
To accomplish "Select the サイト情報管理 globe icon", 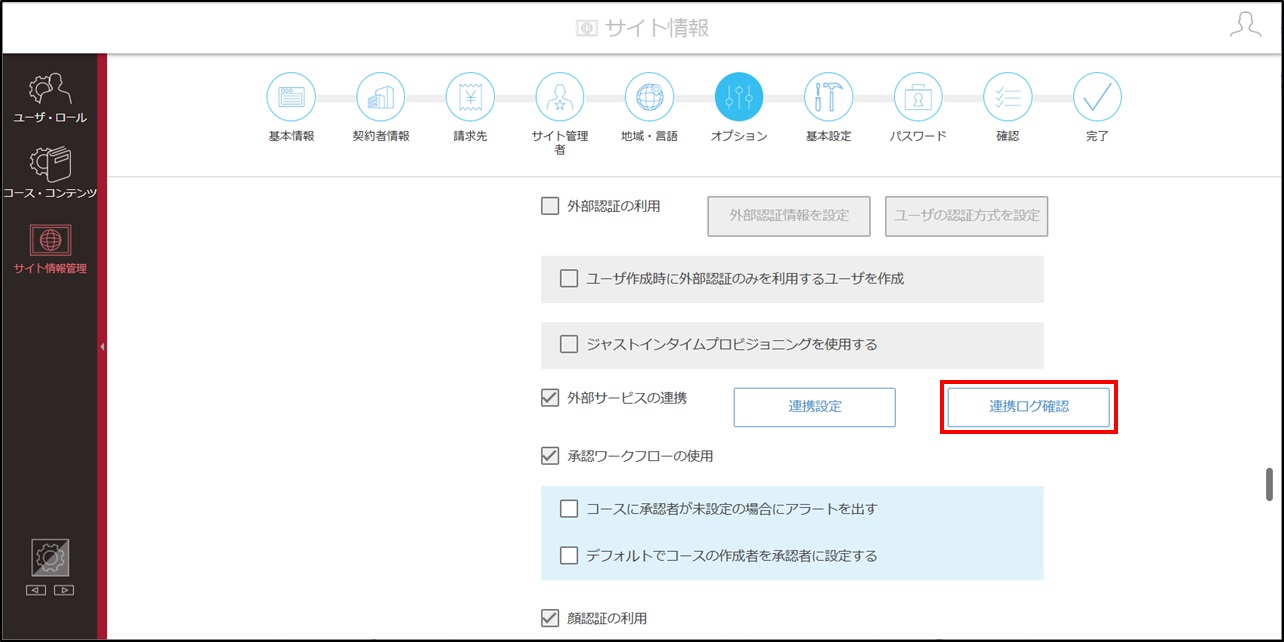I will 49,240.
